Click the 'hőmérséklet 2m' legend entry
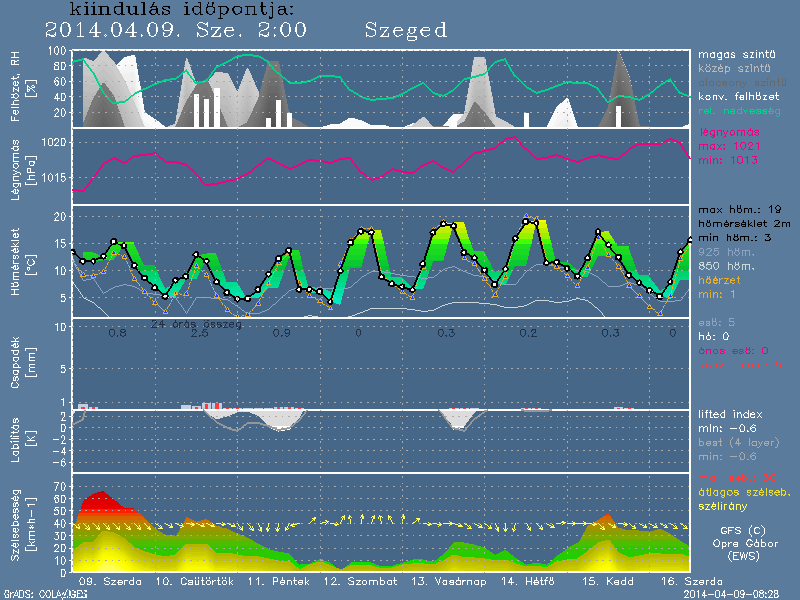800x600 pixels. point(742,225)
